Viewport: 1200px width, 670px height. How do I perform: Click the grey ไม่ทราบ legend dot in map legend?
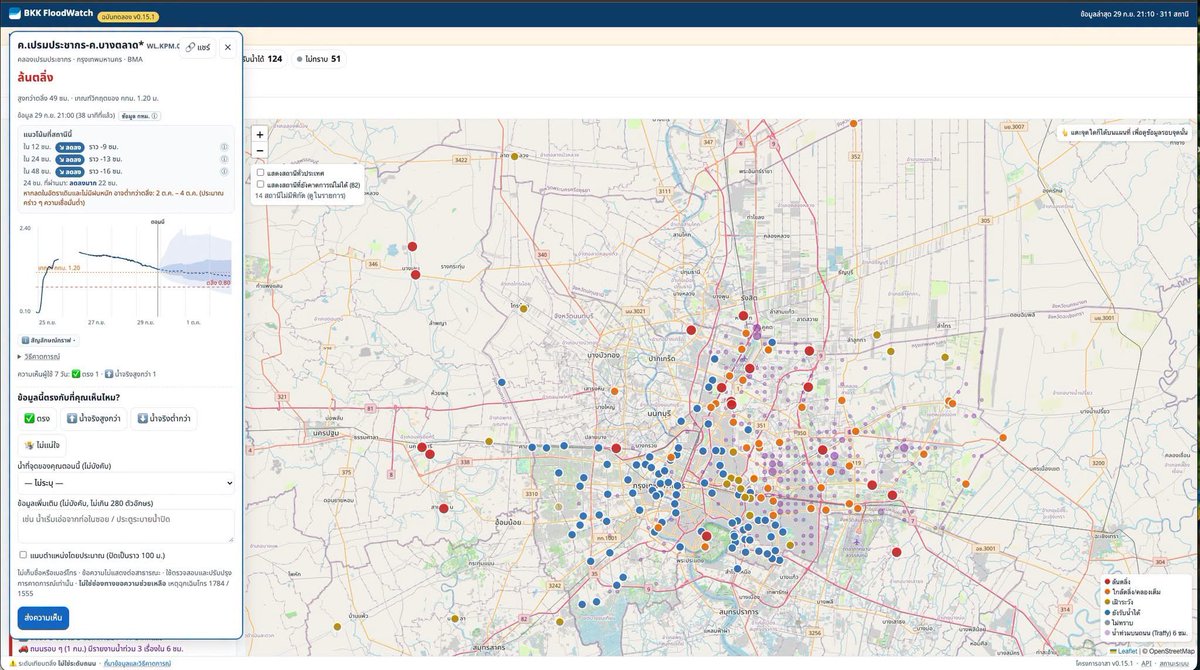point(1106,622)
